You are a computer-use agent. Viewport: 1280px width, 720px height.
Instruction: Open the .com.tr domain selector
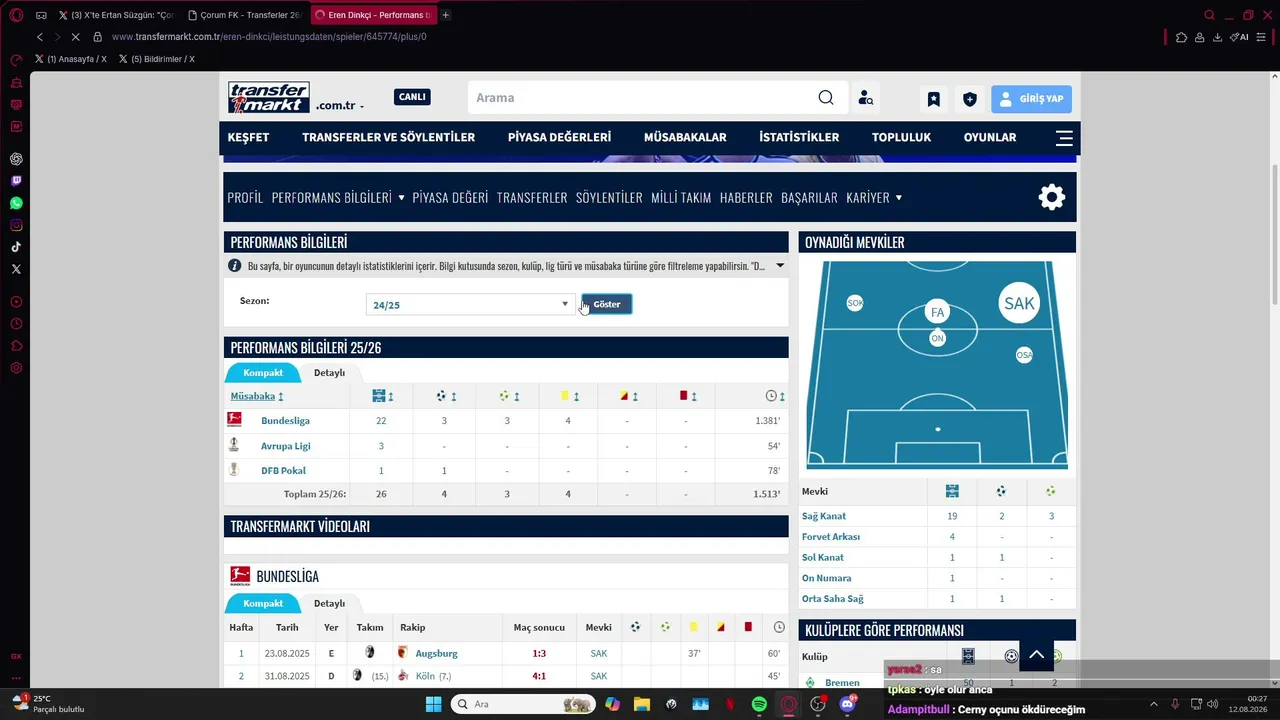pyautogui.click(x=340, y=105)
